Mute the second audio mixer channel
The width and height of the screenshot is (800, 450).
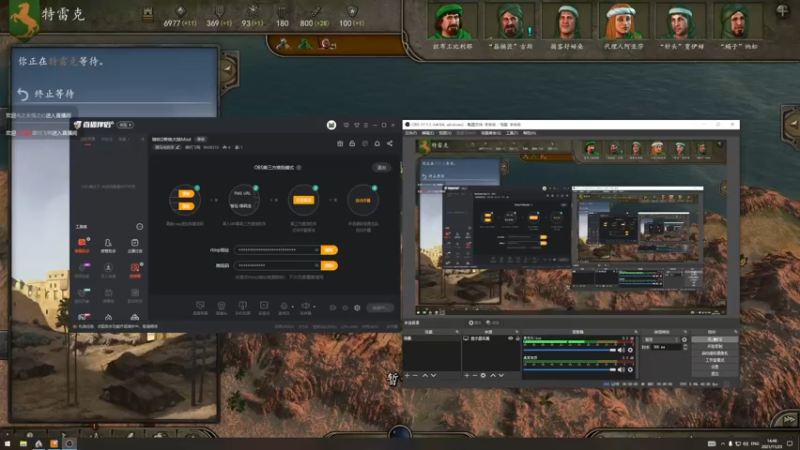click(x=621, y=369)
